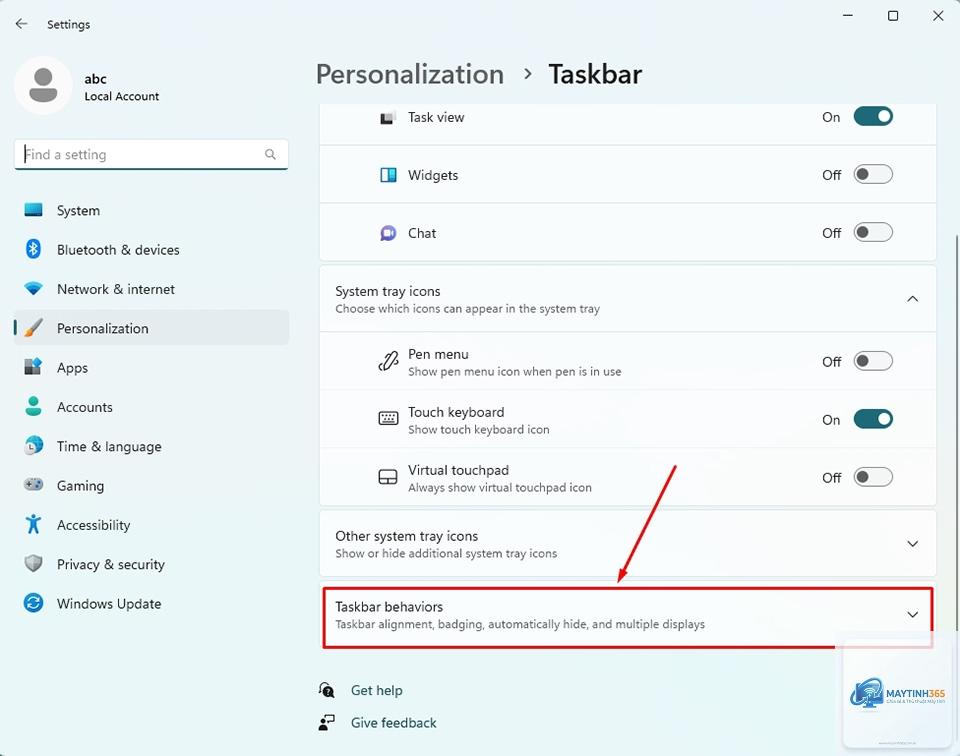Turn on the Chat toggle
Image resolution: width=960 pixels, height=756 pixels.
tap(873, 233)
